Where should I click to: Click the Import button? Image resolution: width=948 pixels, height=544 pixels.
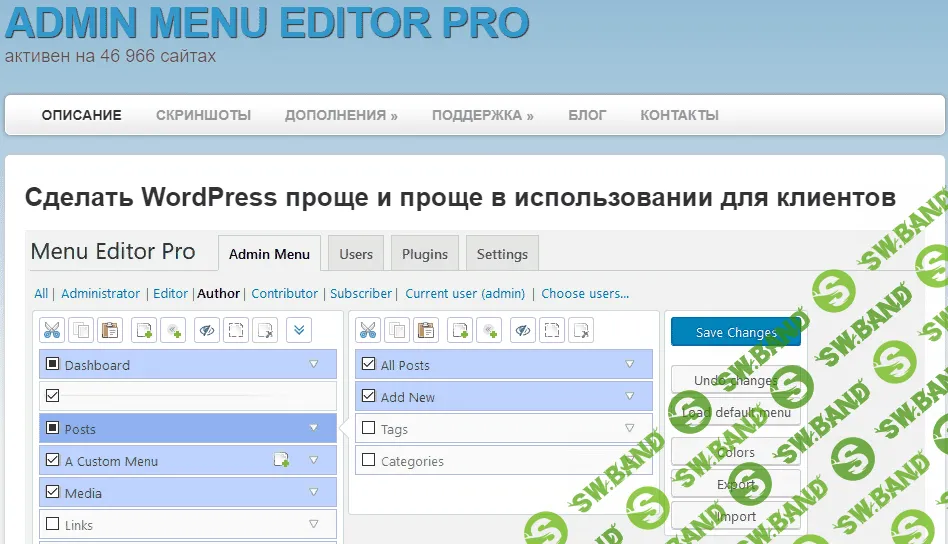tap(736, 516)
